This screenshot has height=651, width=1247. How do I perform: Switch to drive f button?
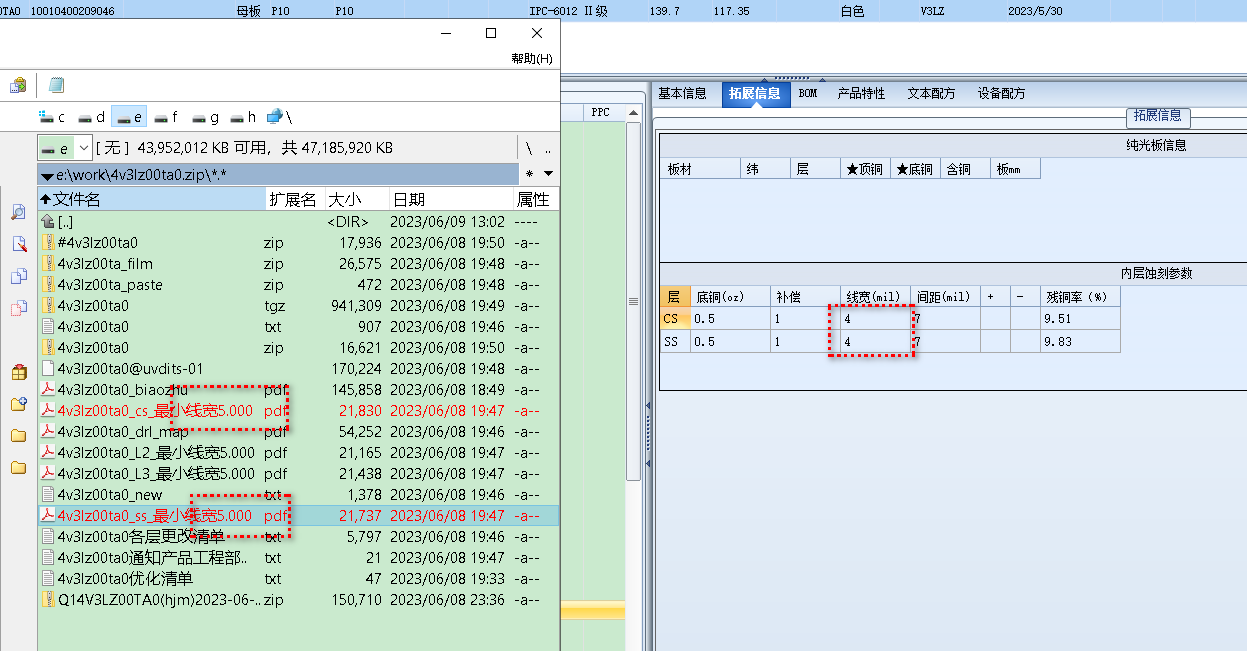[166, 117]
